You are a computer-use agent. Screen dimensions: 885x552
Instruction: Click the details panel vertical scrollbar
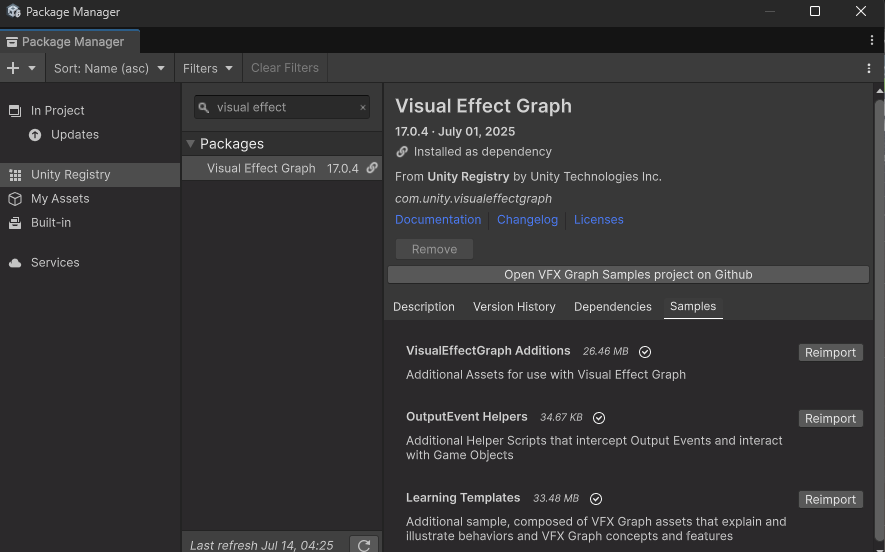[879, 322]
